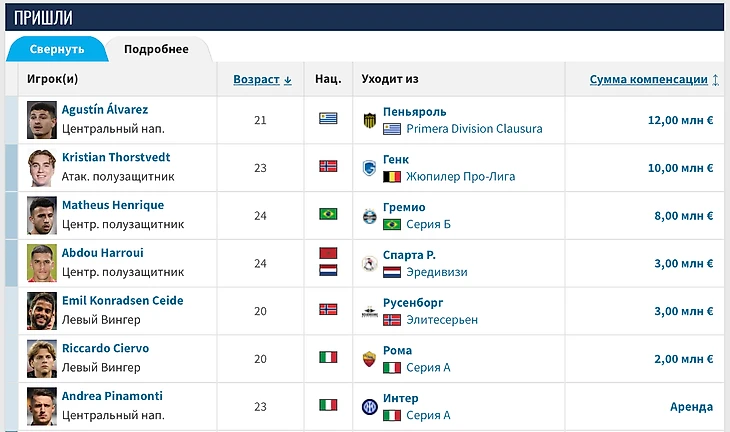Click the Uruguay flag in Agustín Álvarez's row

pos(328,119)
